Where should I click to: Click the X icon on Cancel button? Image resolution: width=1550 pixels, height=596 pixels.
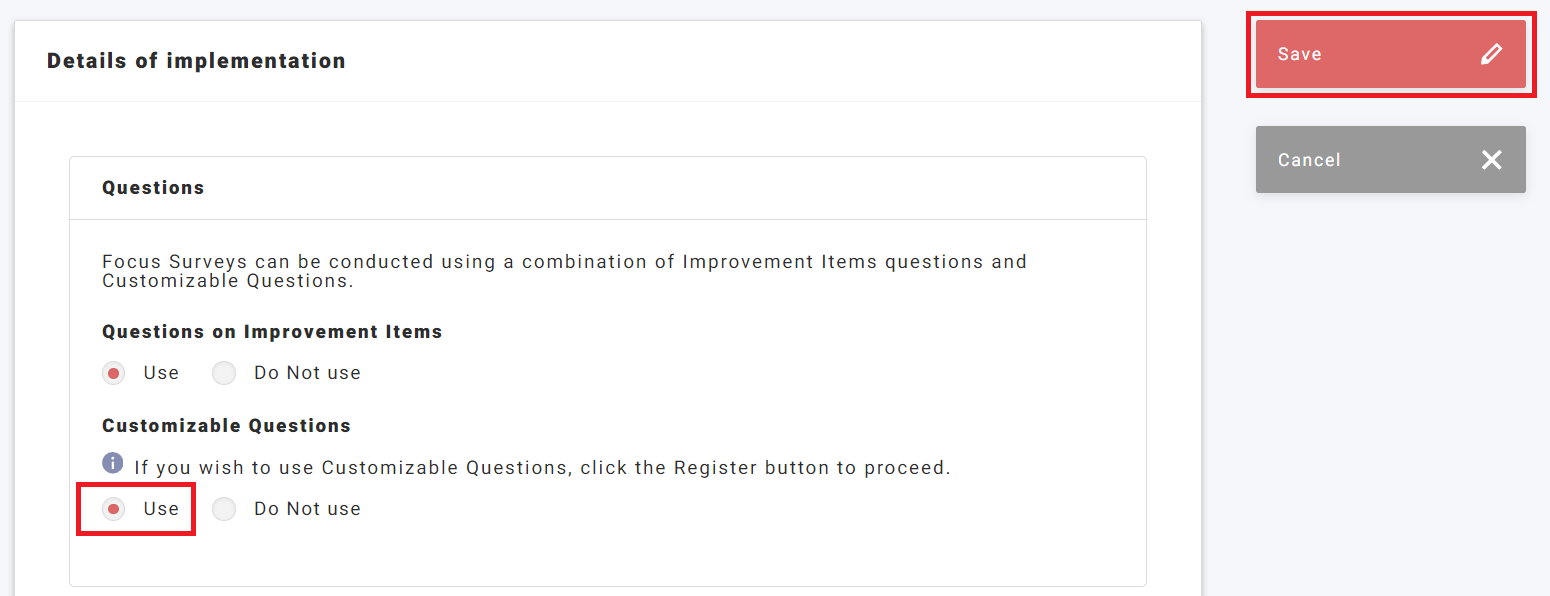coord(1491,159)
